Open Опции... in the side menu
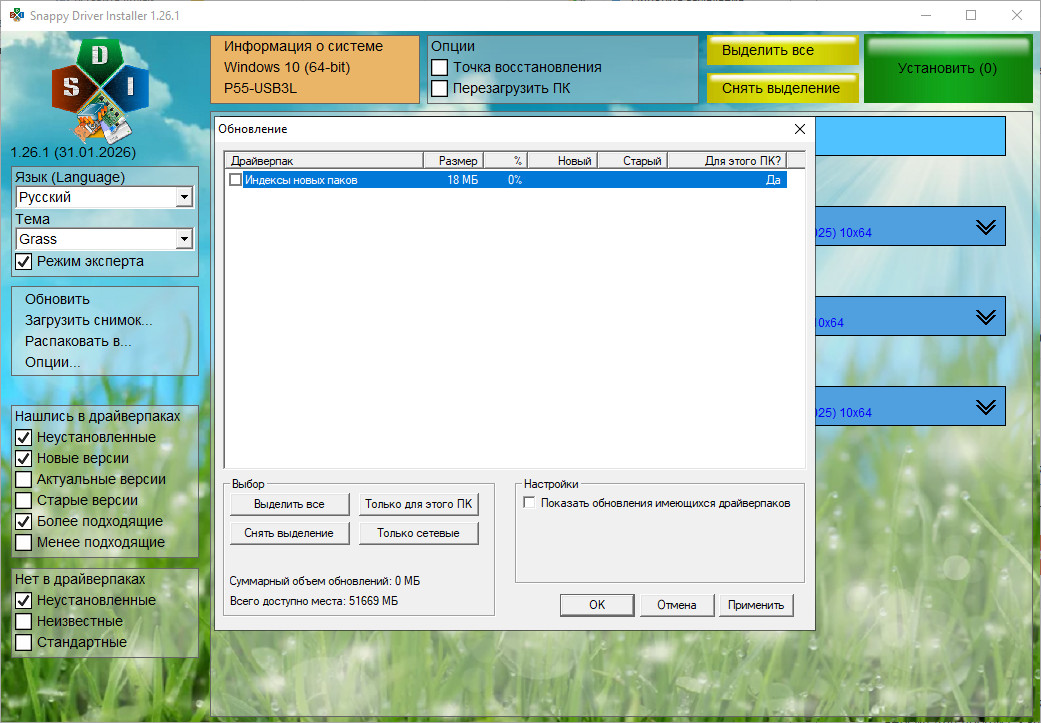 [x=52, y=362]
